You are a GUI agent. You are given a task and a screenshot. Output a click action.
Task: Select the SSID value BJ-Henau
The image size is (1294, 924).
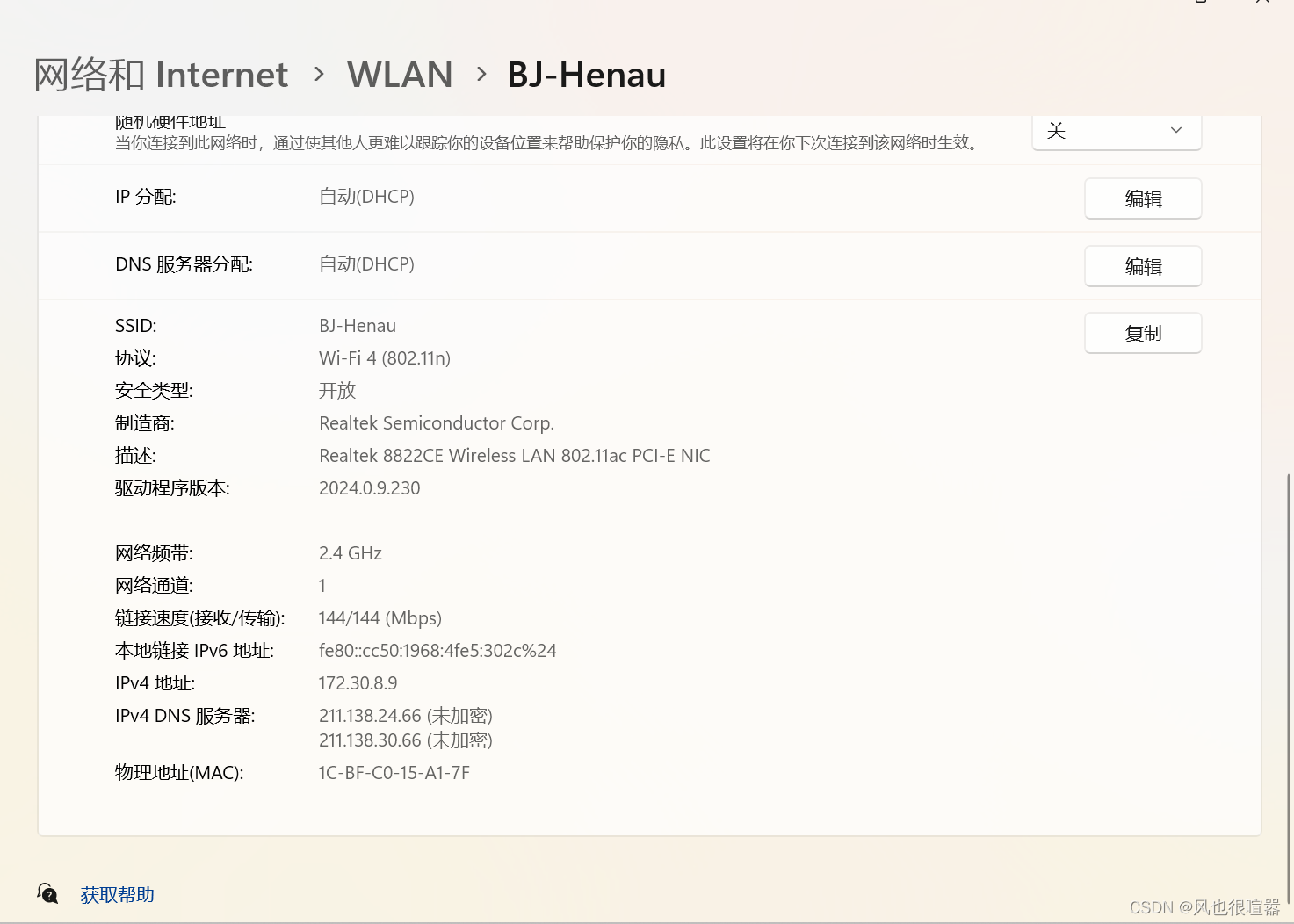point(358,326)
